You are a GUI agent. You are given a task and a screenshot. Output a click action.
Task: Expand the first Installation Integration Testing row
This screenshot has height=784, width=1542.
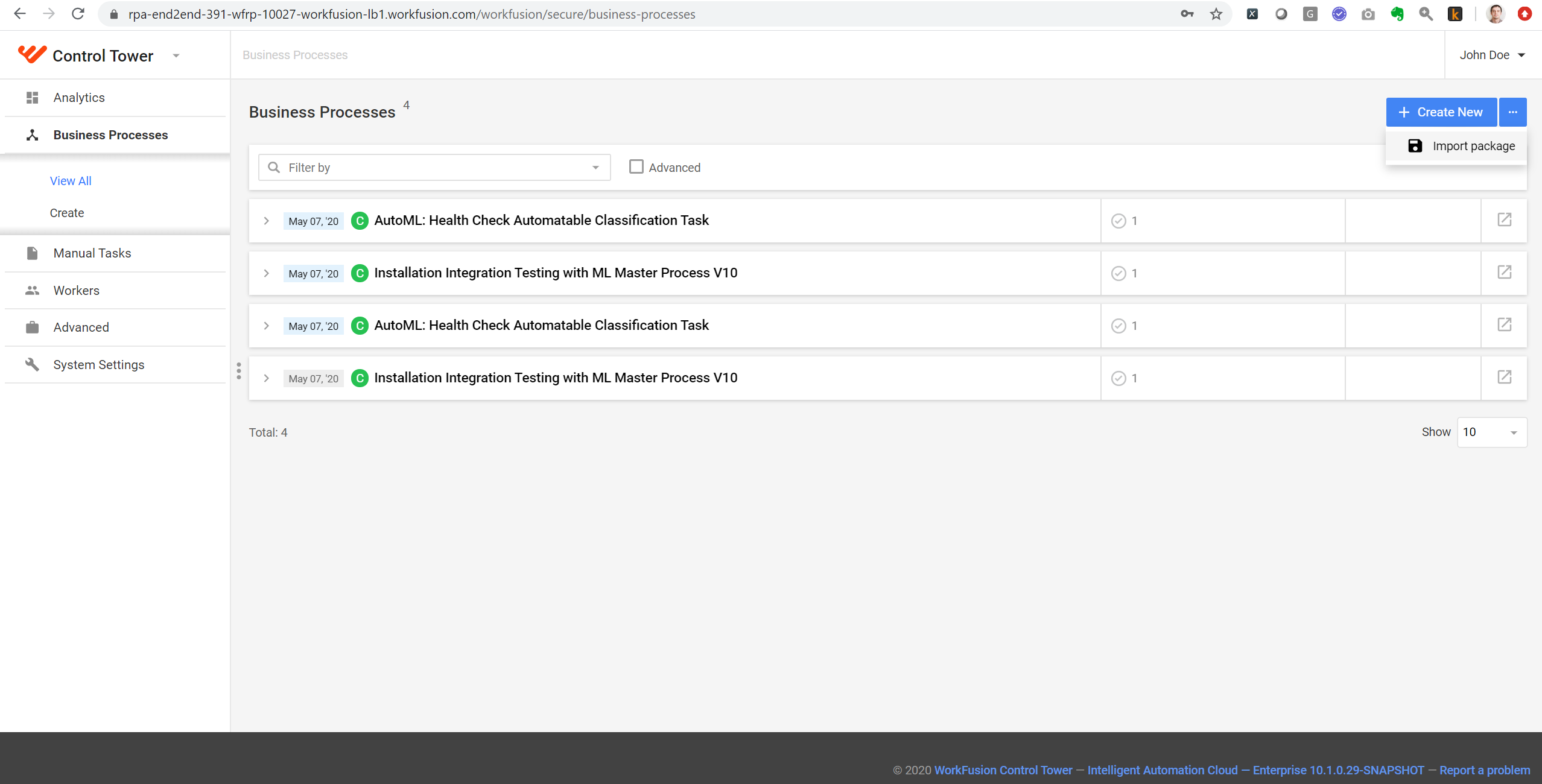tap(266, 273)
